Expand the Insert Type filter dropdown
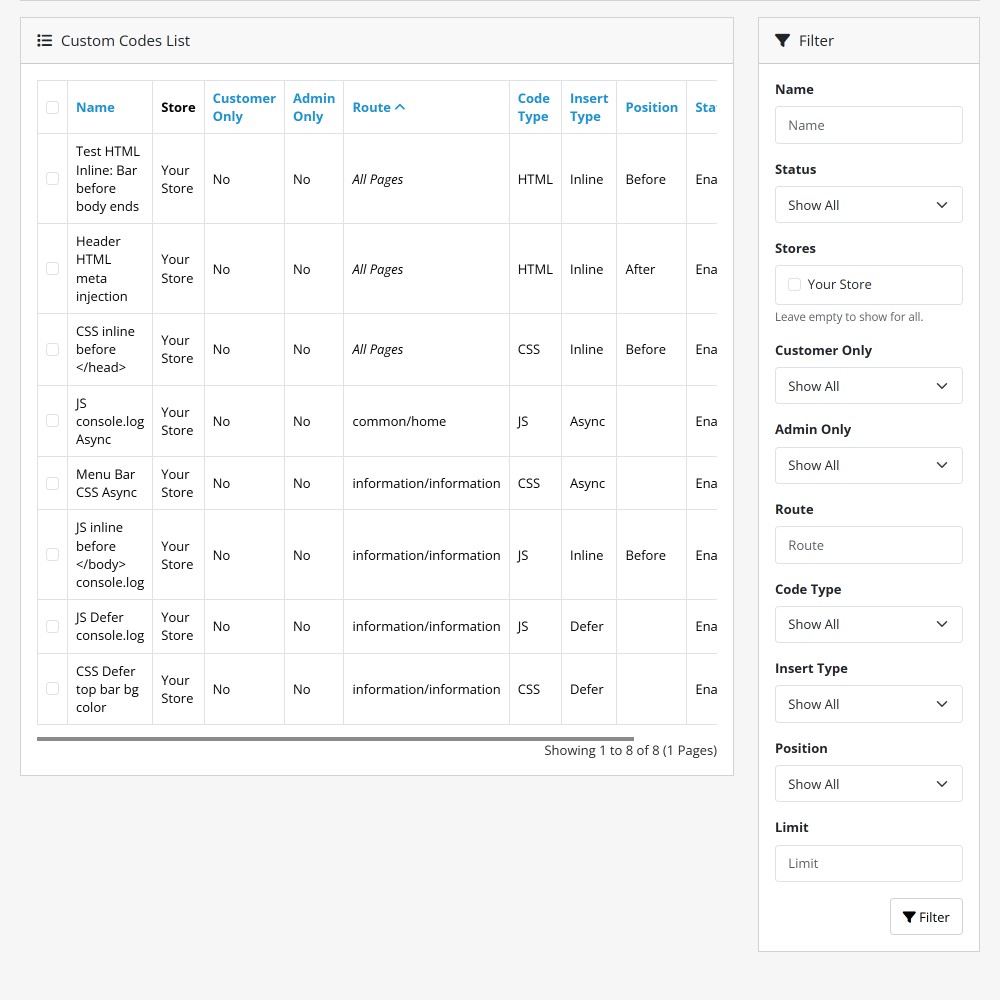Screen dimensions: 1000x1000 (868, 704)
